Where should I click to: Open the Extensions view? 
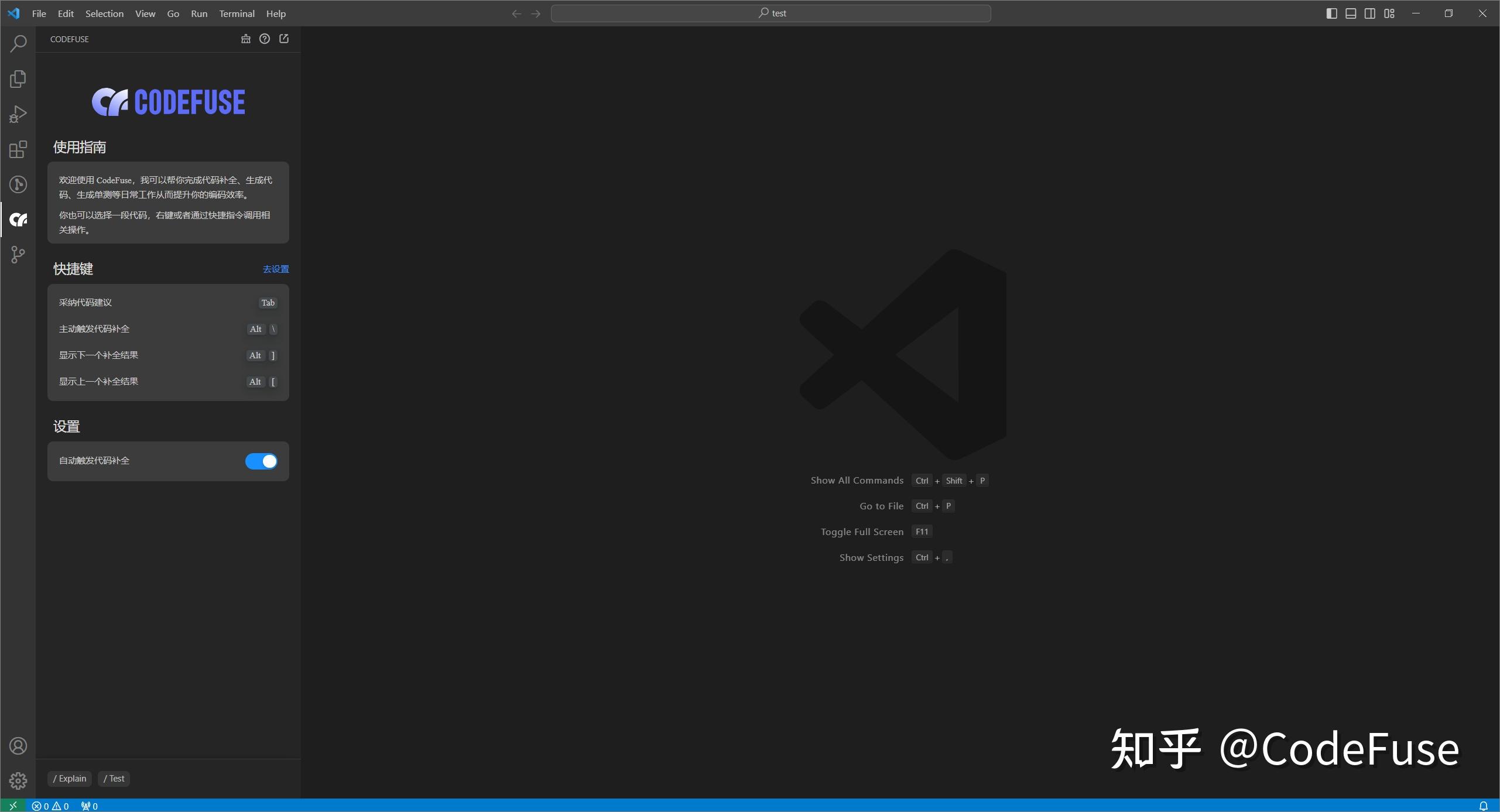click(18, 149)
